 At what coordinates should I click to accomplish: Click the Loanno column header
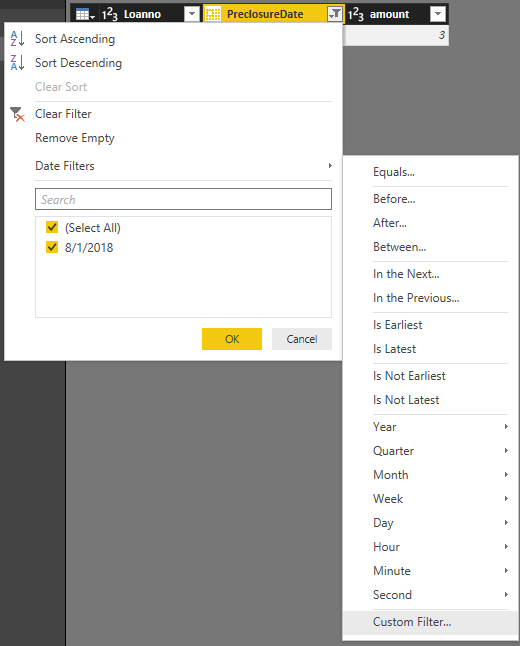click(x=143, y=14)
